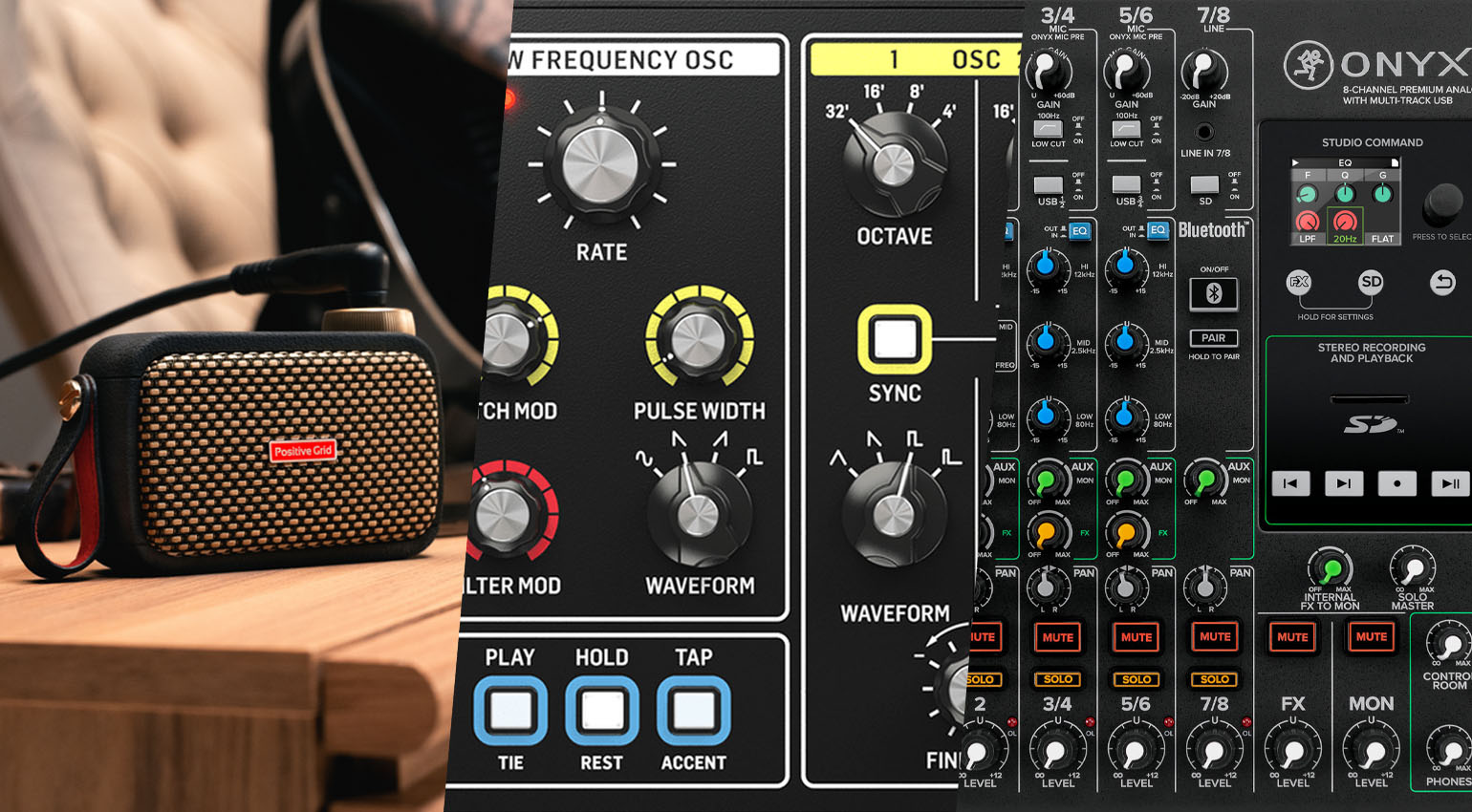Click the G parameter knob in EQ display

click(1382, 194)
